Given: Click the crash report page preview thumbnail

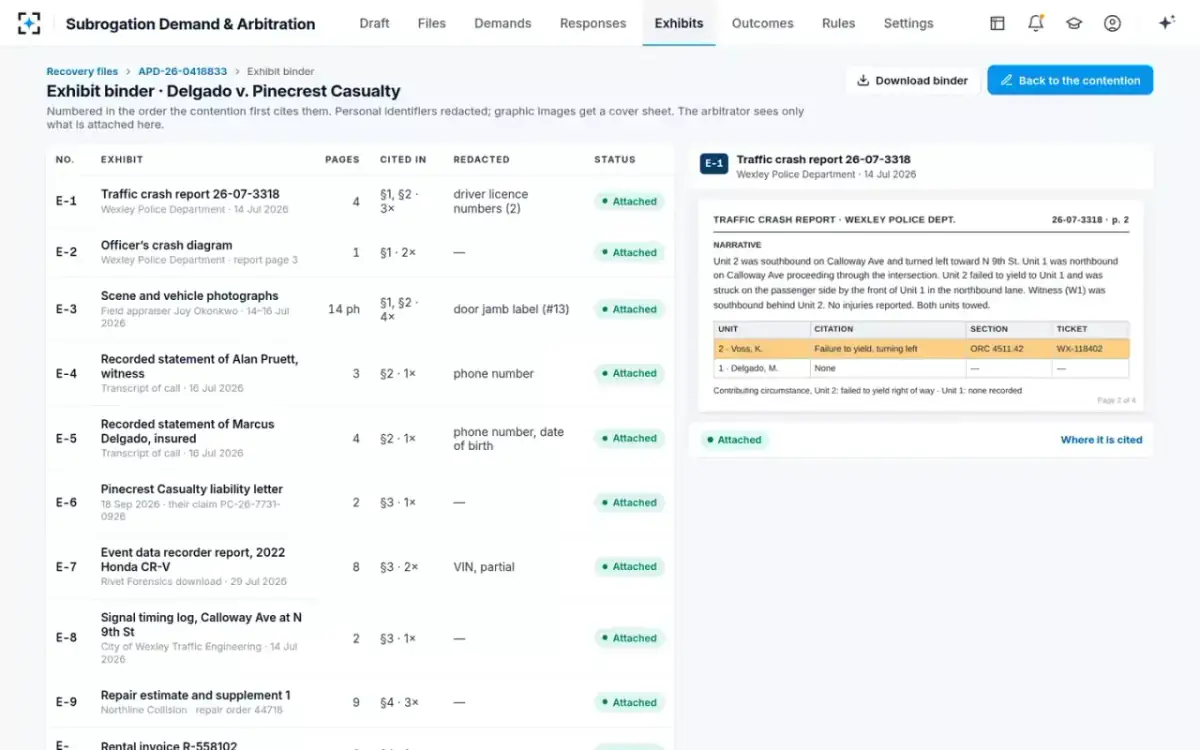Looking at the screenshot, I should pyautogui.click(x=921, y=306).
